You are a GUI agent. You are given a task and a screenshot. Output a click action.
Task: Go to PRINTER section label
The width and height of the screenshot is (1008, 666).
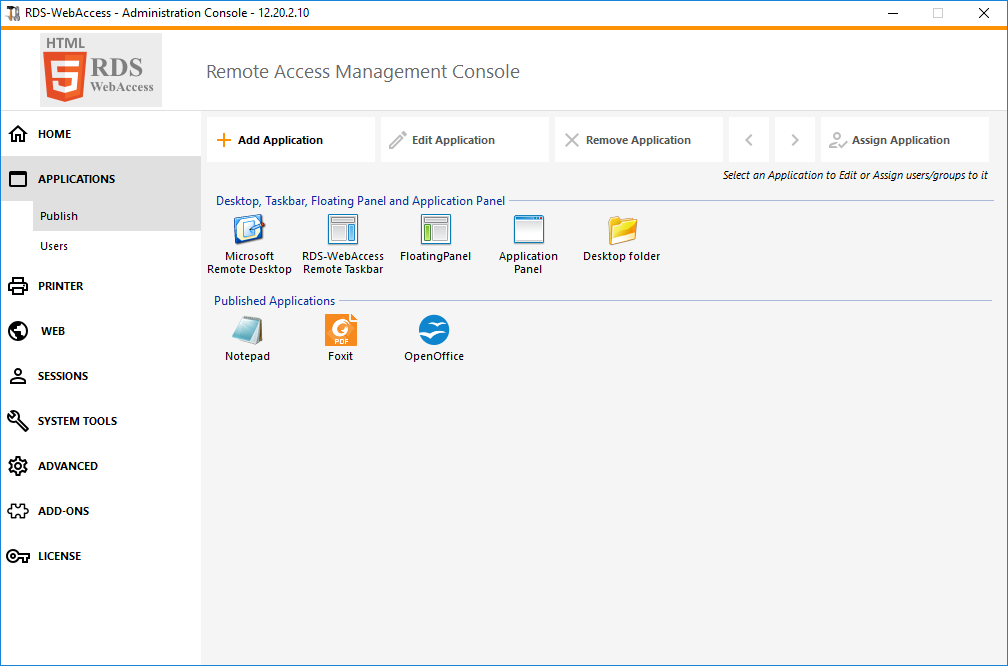point(60,286)
